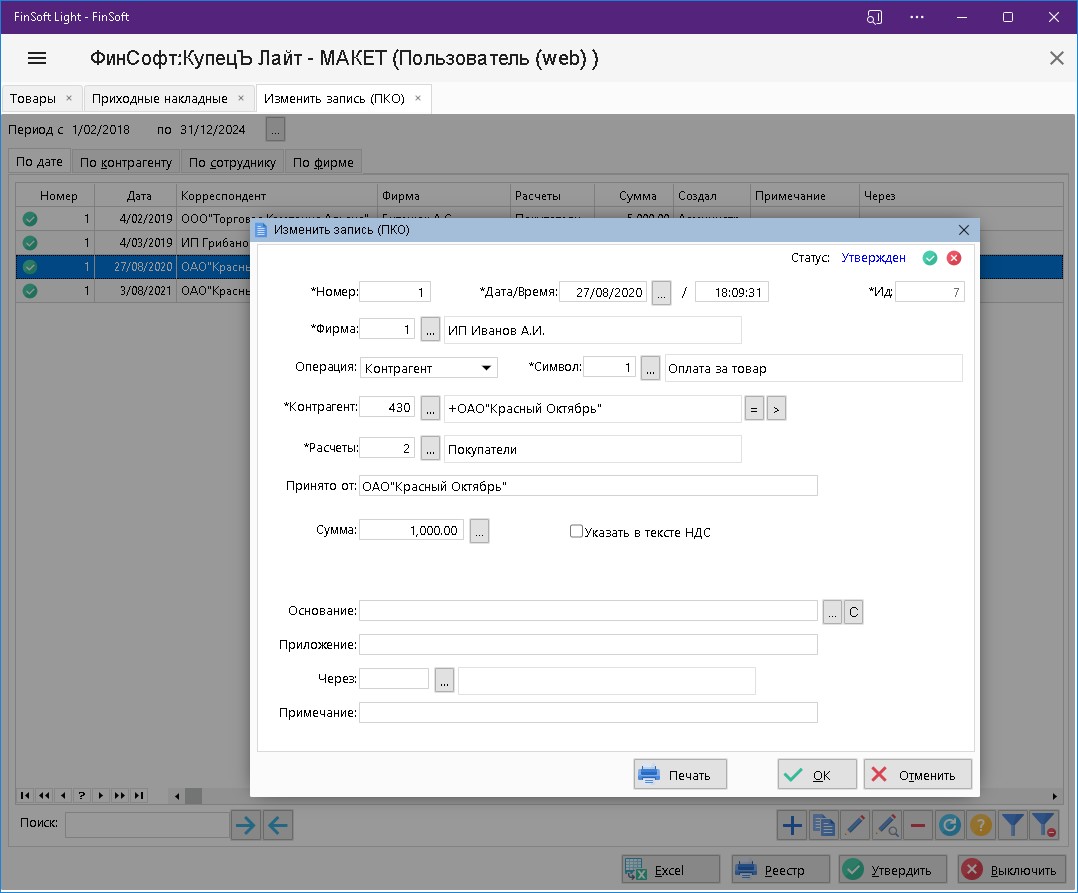Switch to the Приходные накладные tab
This screenshot has height=893, width=1078.
point(159,98)
